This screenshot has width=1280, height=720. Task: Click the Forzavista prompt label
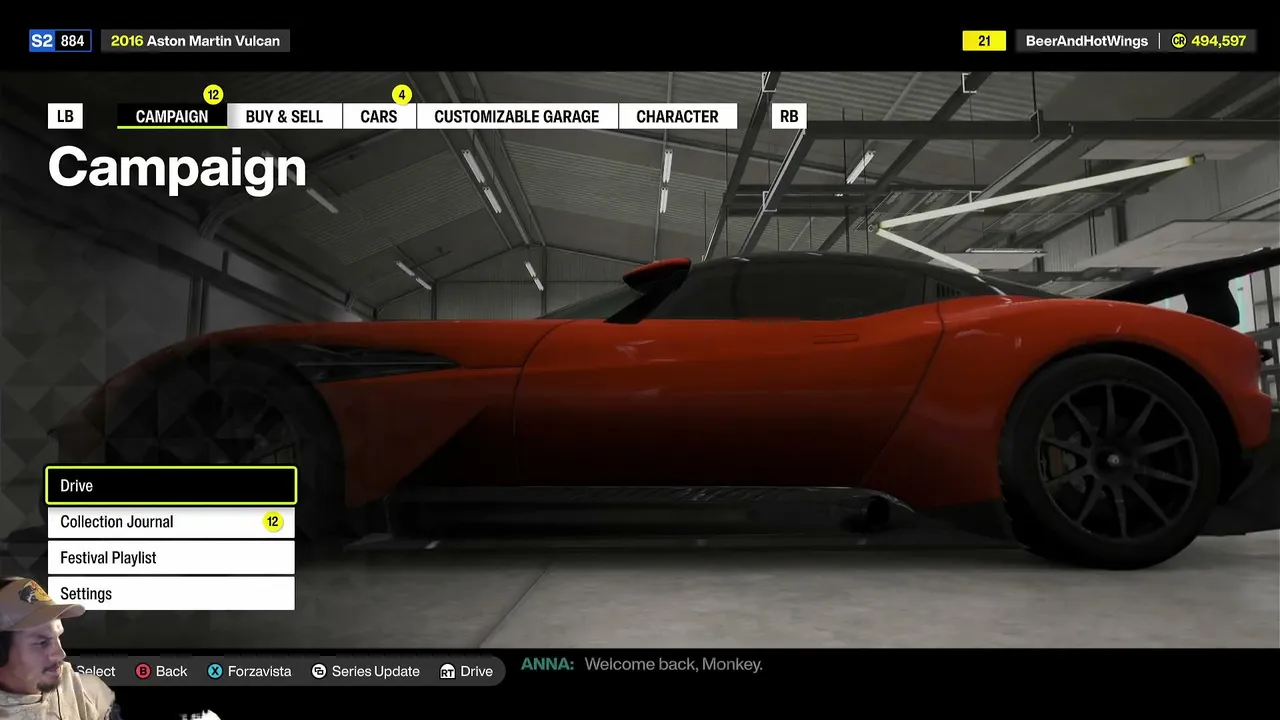(x=260, y=671)
